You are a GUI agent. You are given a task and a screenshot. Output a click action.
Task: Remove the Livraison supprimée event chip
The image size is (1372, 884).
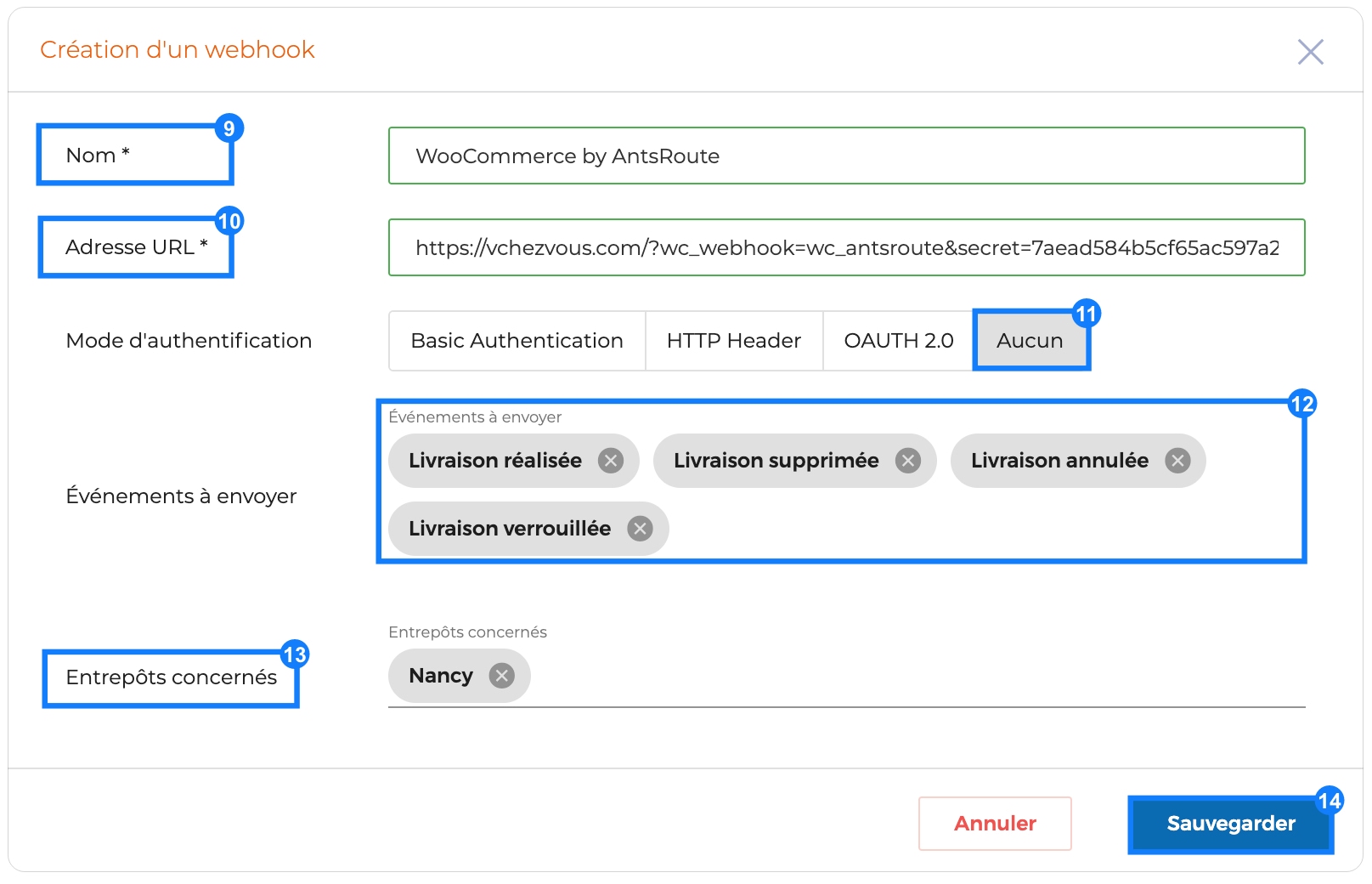point(907,461)
